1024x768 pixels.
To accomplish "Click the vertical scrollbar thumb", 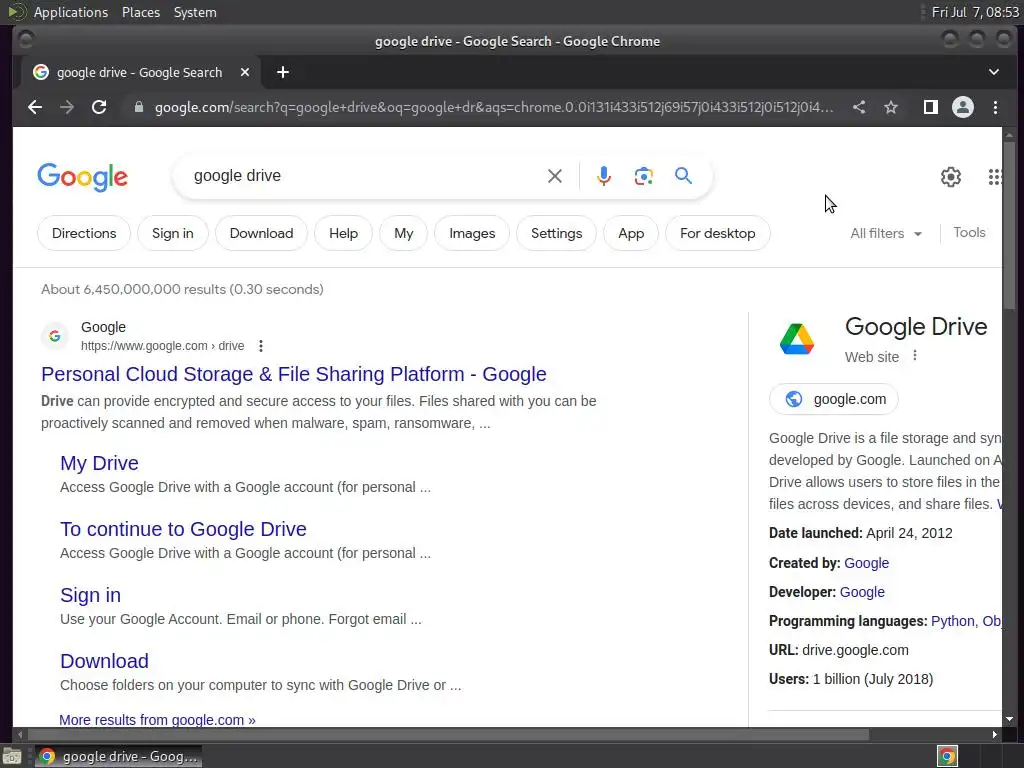I will 1010,225.
